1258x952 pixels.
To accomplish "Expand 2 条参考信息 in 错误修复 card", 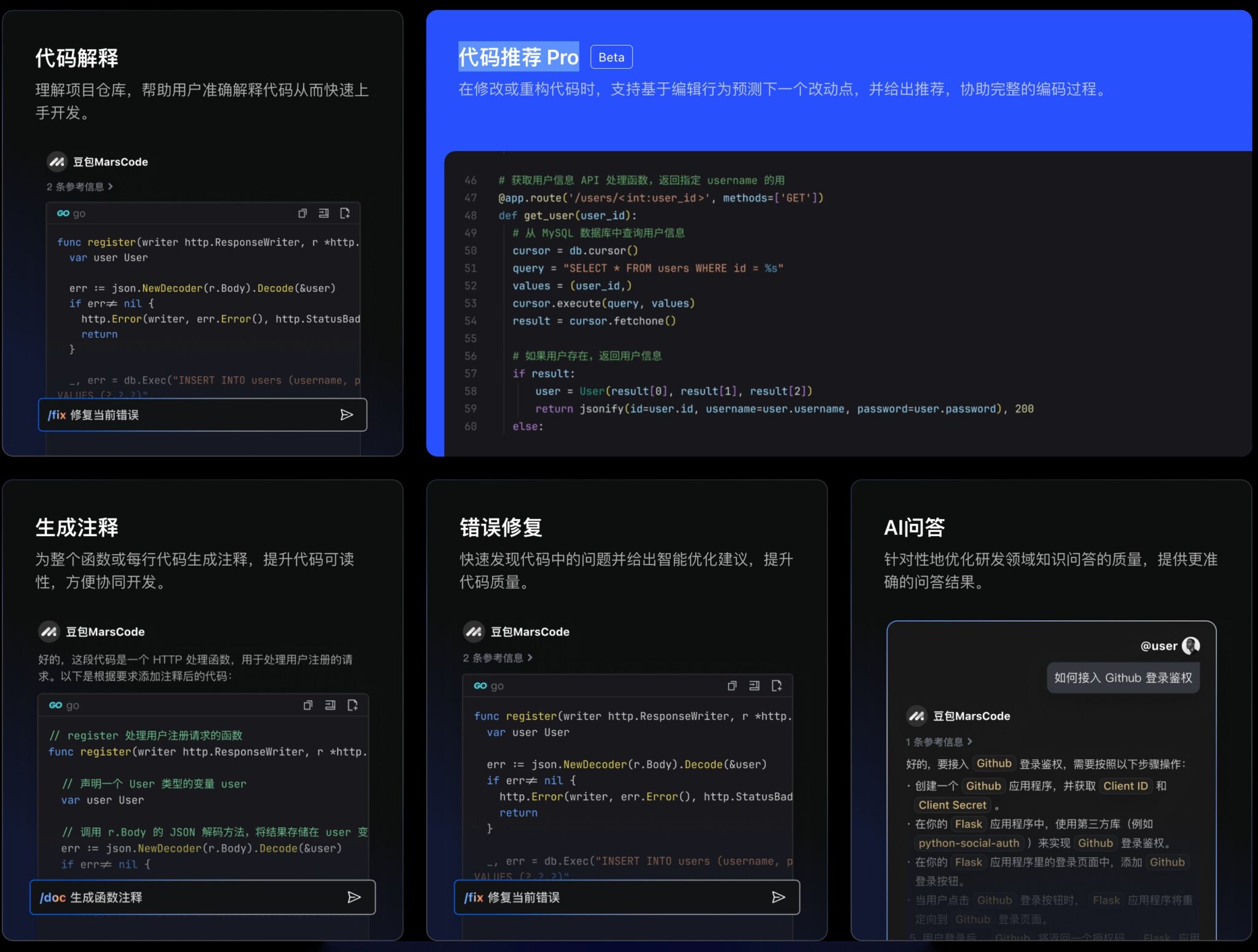I will (x=498, y=658).
